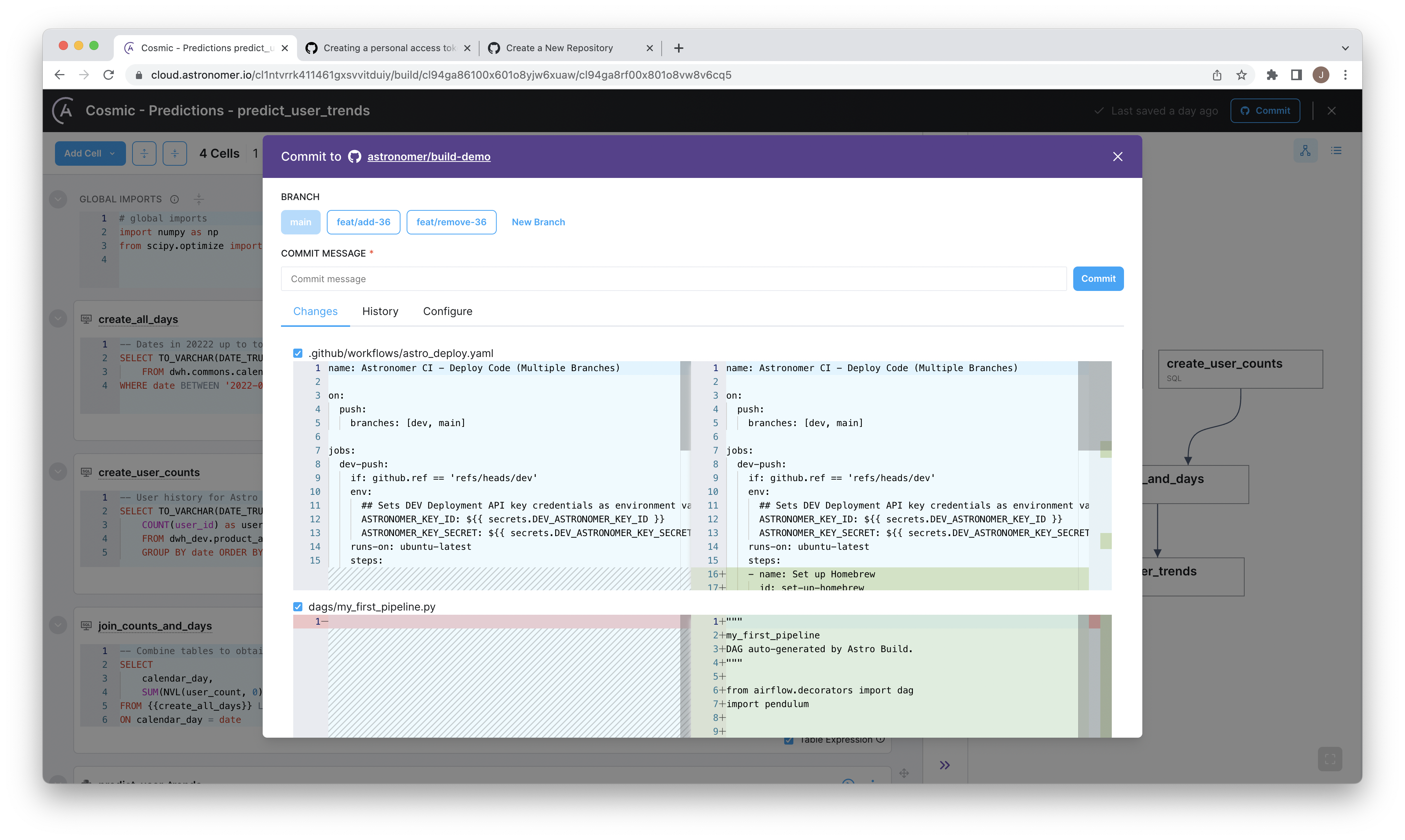Uncheck the dags/my_first_pipeline.py checkbox

coord(298,607)
